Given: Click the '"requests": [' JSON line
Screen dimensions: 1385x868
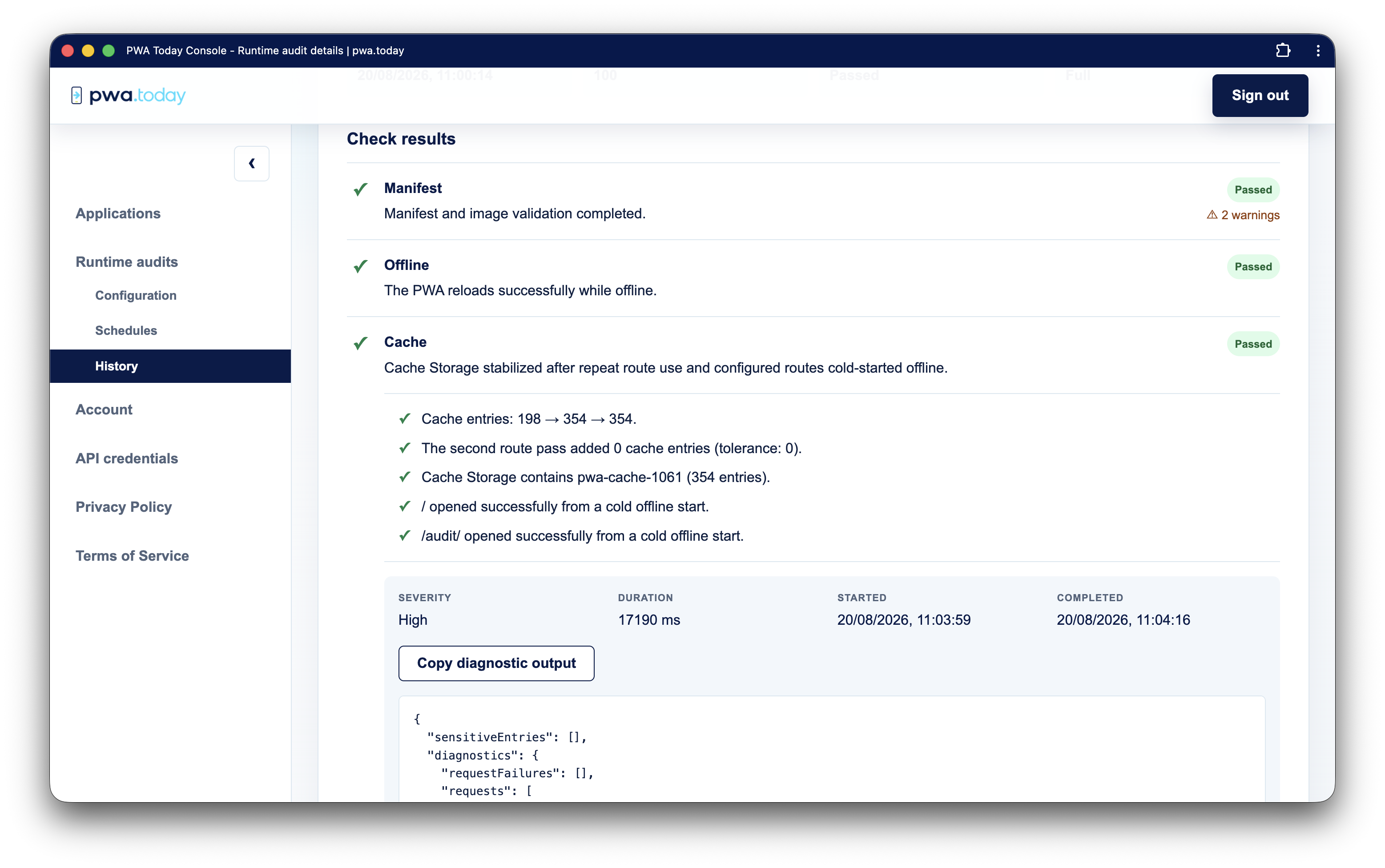Looking at the screenshot, I should coord(487,791).
